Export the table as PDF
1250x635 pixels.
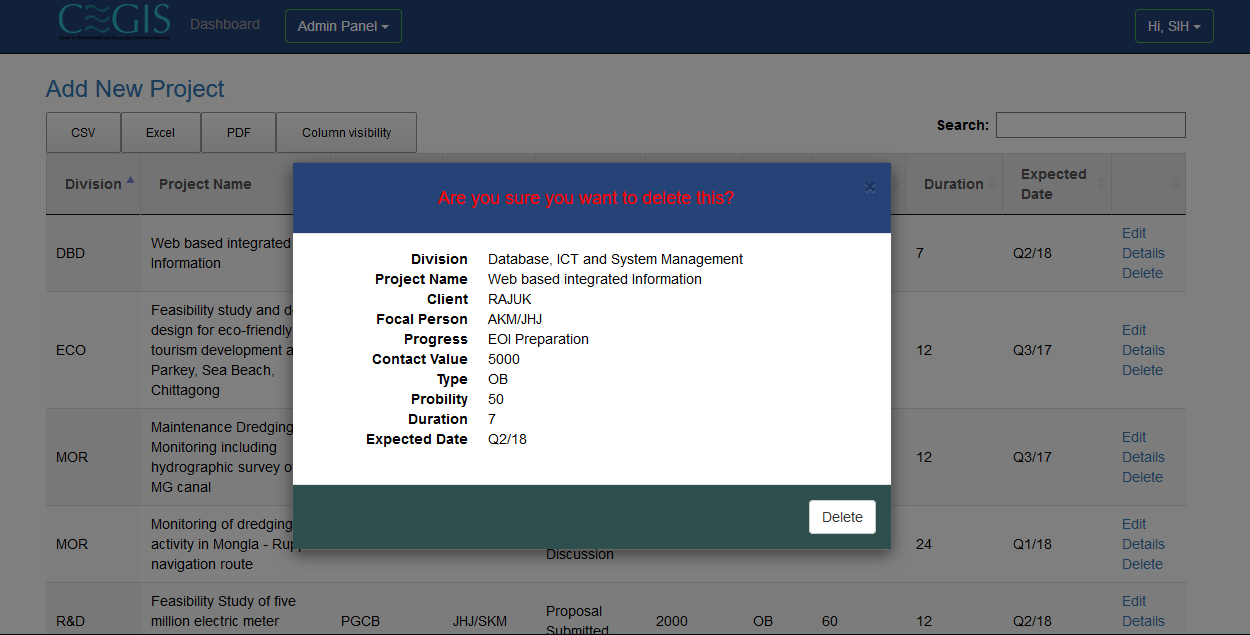click(238, 131)
